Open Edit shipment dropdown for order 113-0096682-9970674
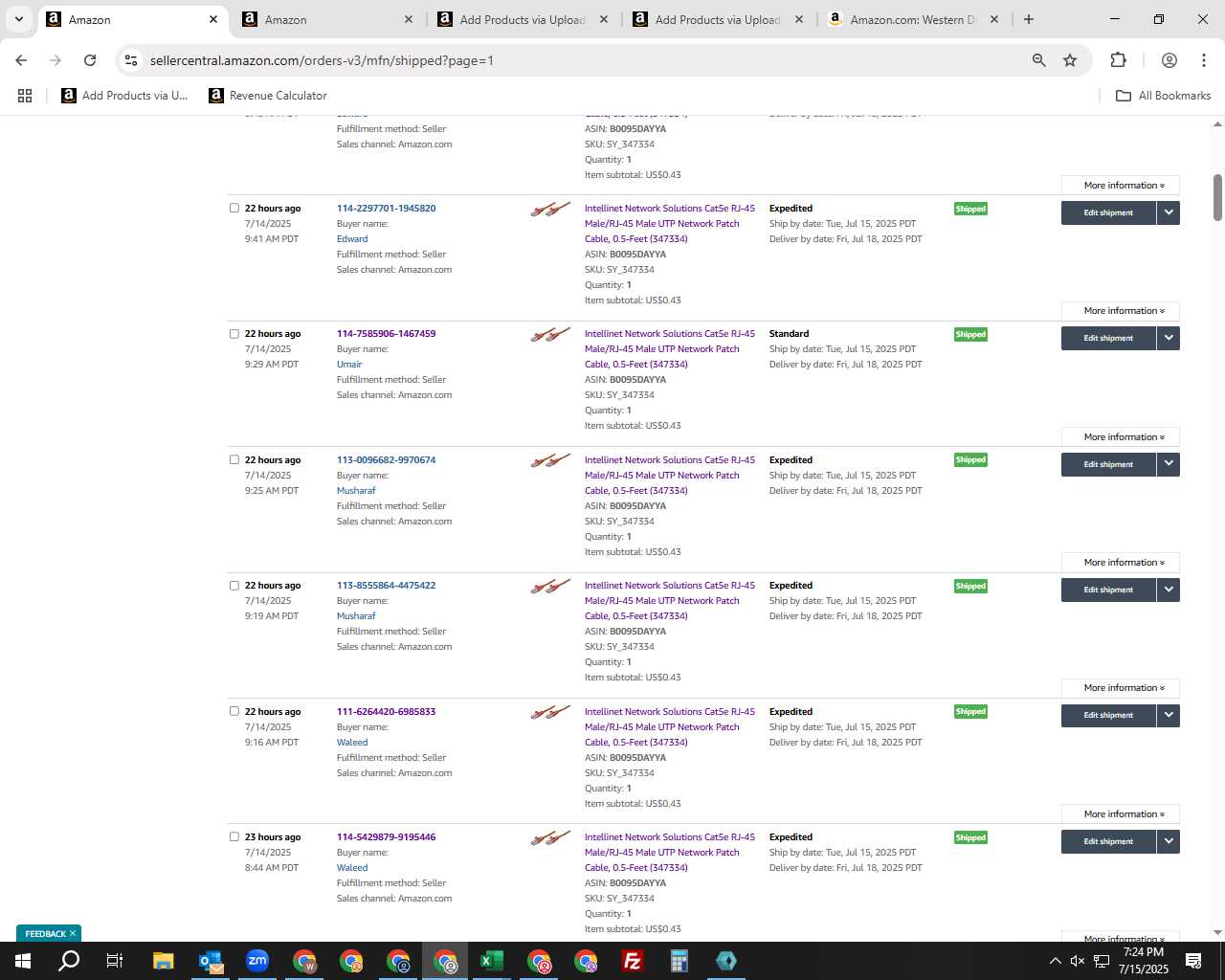 [x=1169, y=464]
